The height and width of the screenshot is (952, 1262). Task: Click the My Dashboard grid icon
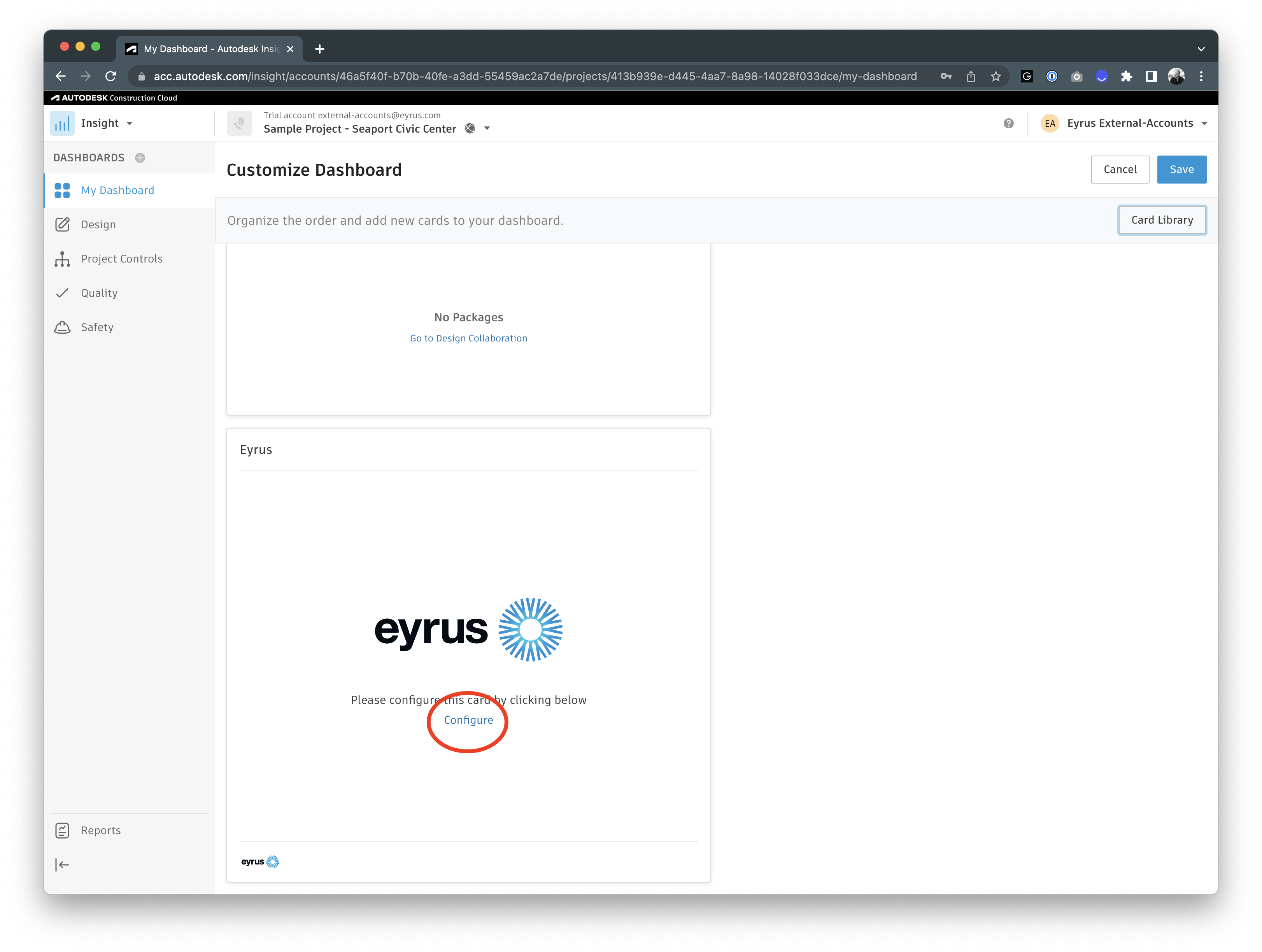click(x=62, y=191)
